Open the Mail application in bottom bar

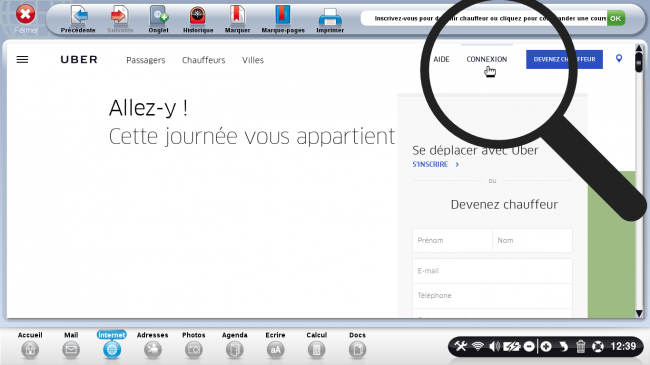pos(71,345)
